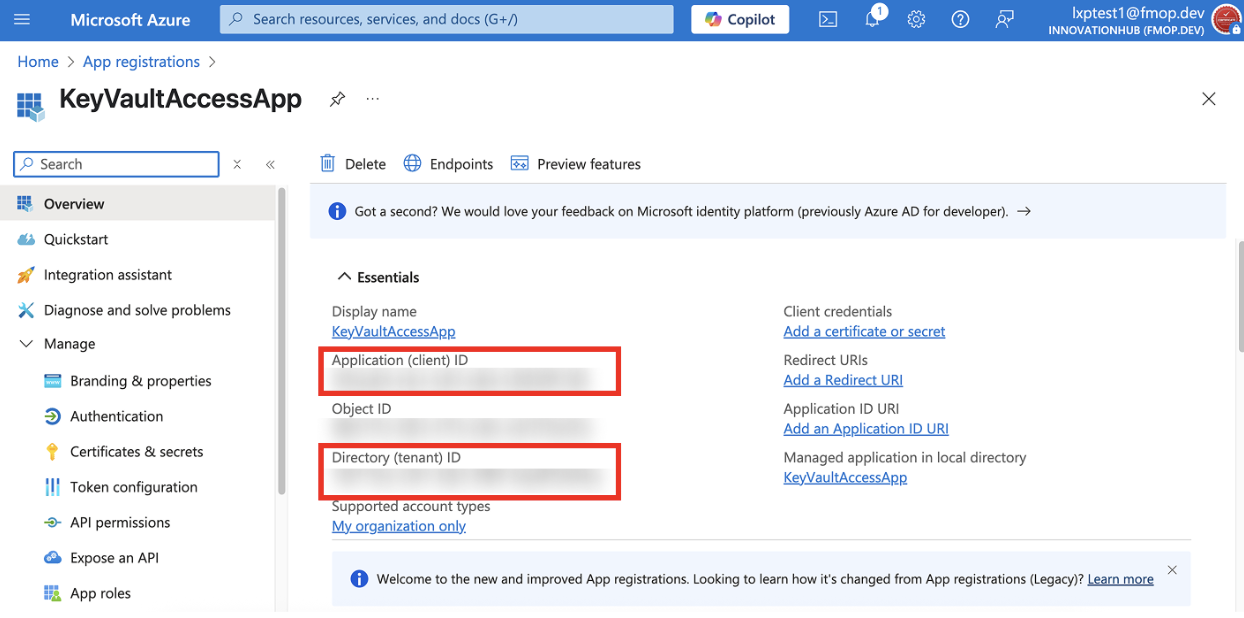Clear the sidebar search with X

pos(237,164)
